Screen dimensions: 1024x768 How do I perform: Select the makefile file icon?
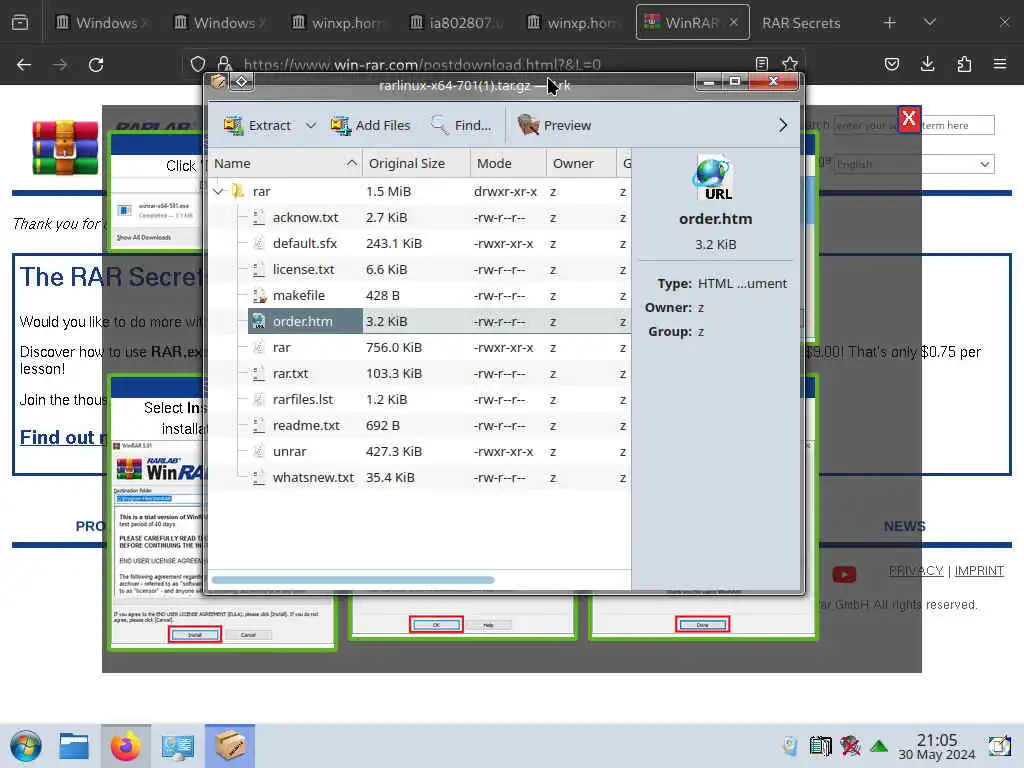[259, 296]
